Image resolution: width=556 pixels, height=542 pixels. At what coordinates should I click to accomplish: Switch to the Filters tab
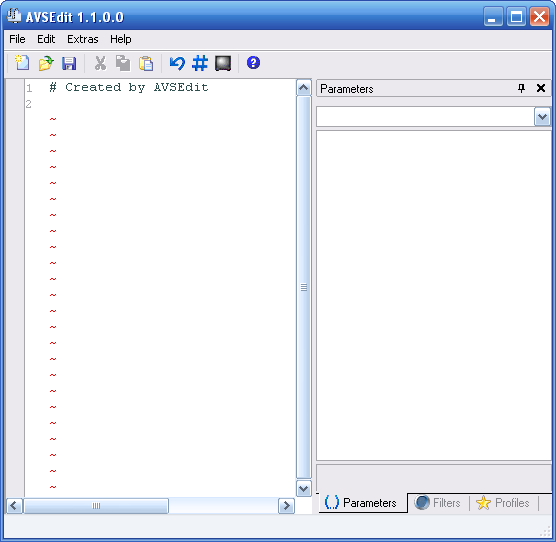coord(438,503)
